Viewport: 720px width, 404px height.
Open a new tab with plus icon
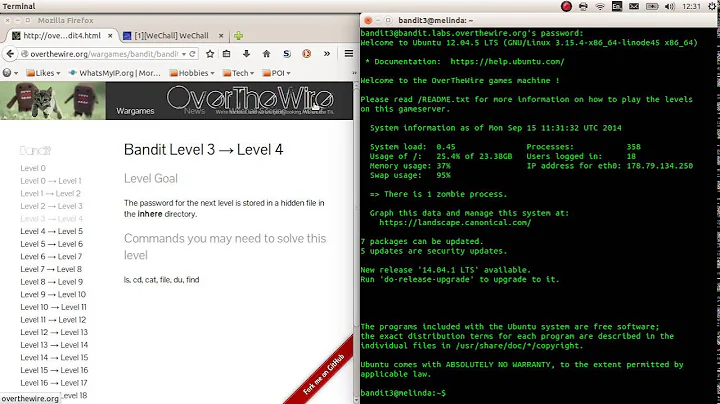pos(238,35)
